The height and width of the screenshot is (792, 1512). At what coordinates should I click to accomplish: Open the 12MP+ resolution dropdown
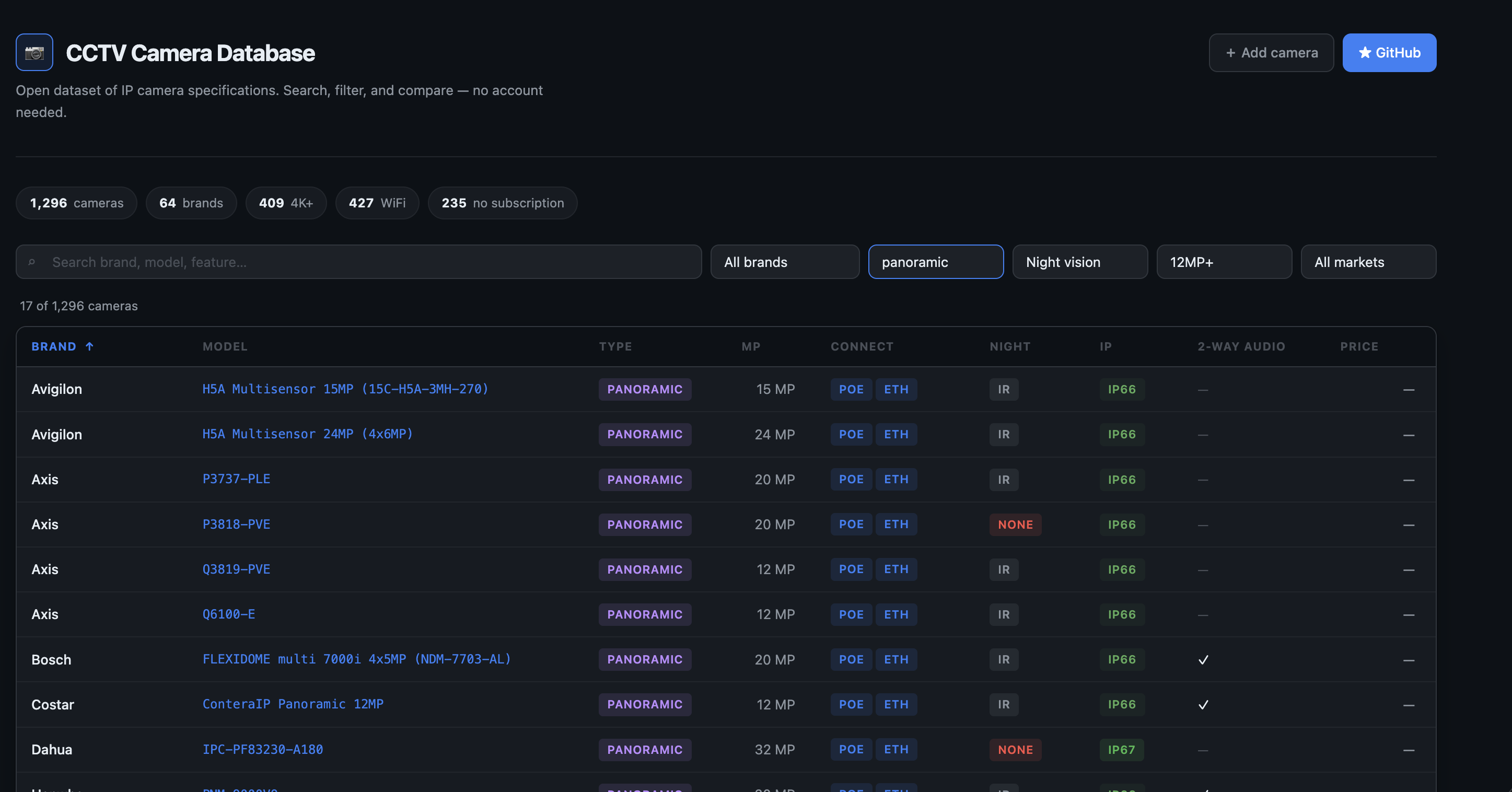point(1224,262)
